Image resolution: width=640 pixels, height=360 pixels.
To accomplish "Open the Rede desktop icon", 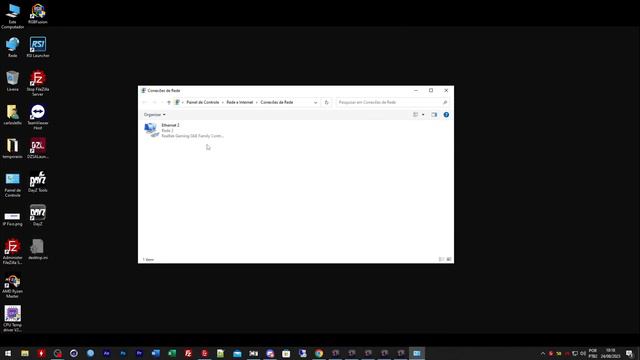I will 13,47.
